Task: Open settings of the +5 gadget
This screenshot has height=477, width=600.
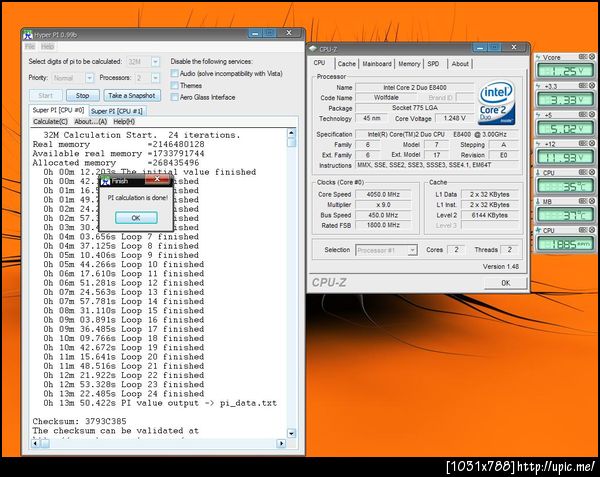Action: pos(583,114)
